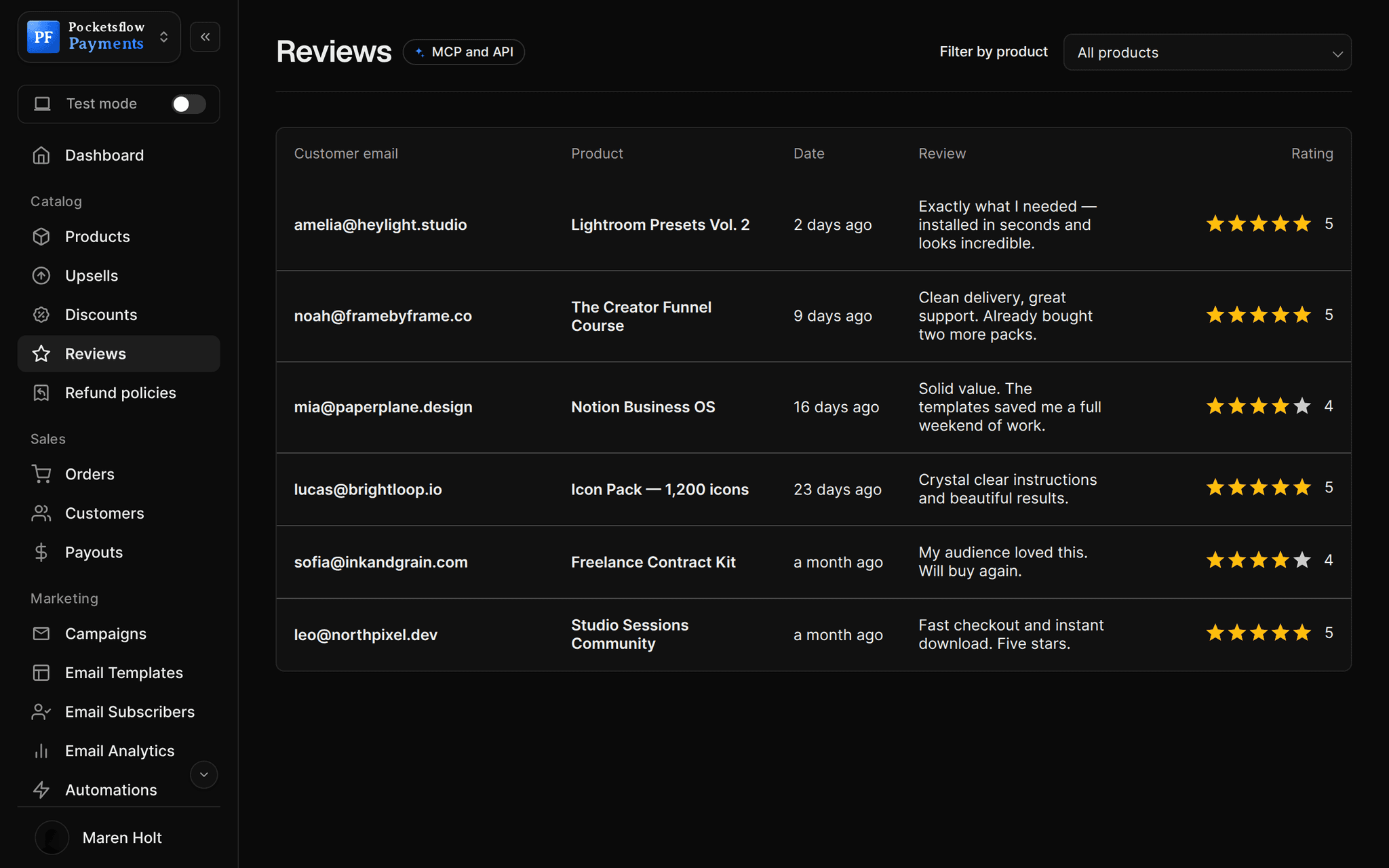Click the Email Analytics bar chart icon
Viewport: 1389px width, 868px height.
pyautogui.click(x=41, y=751)
